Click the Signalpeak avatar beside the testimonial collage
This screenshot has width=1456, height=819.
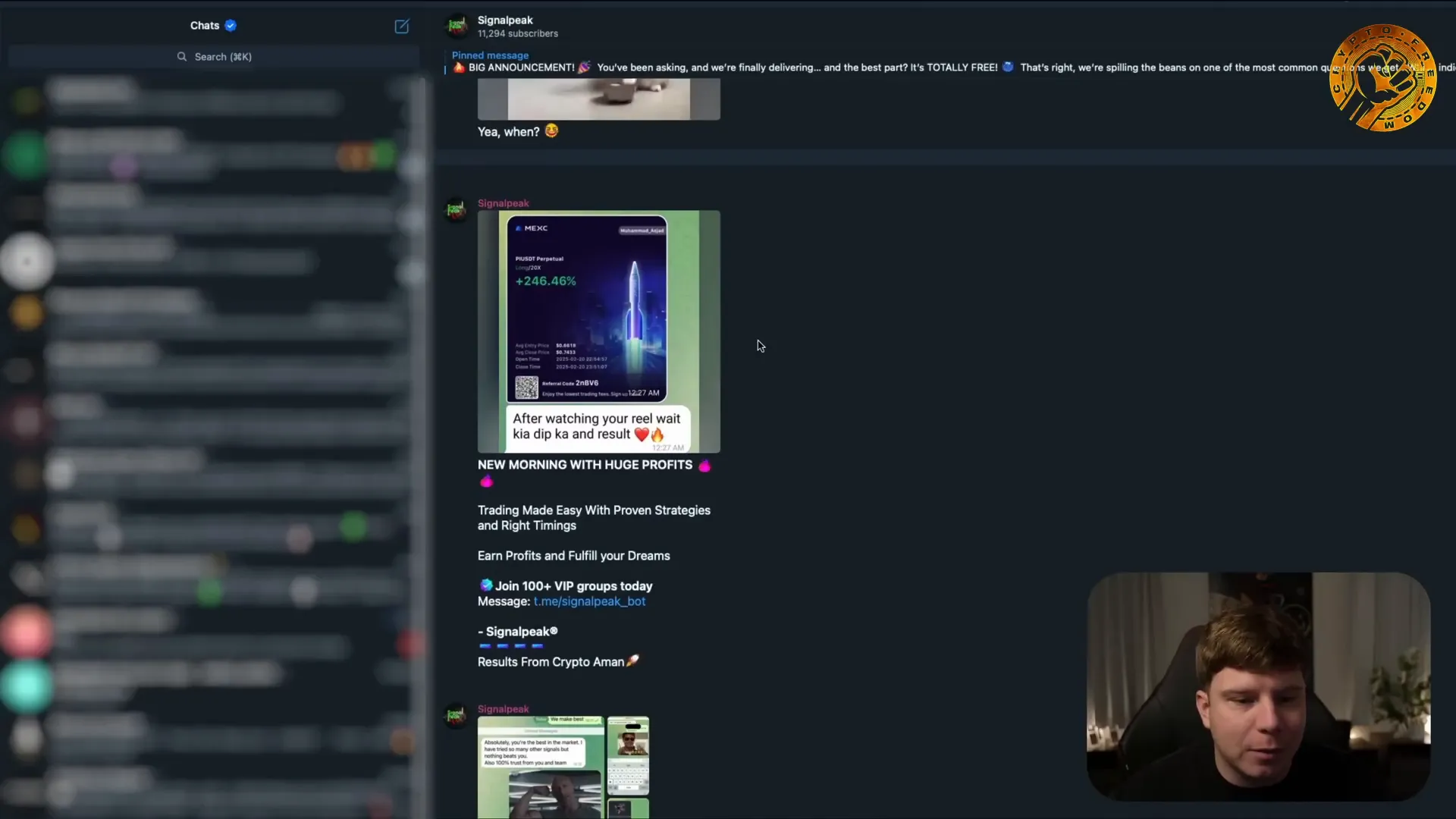click(456, 716)
